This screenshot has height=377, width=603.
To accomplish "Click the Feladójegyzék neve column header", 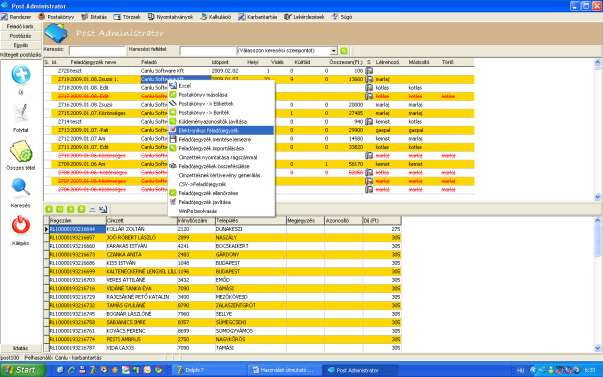I will [93, 62].
